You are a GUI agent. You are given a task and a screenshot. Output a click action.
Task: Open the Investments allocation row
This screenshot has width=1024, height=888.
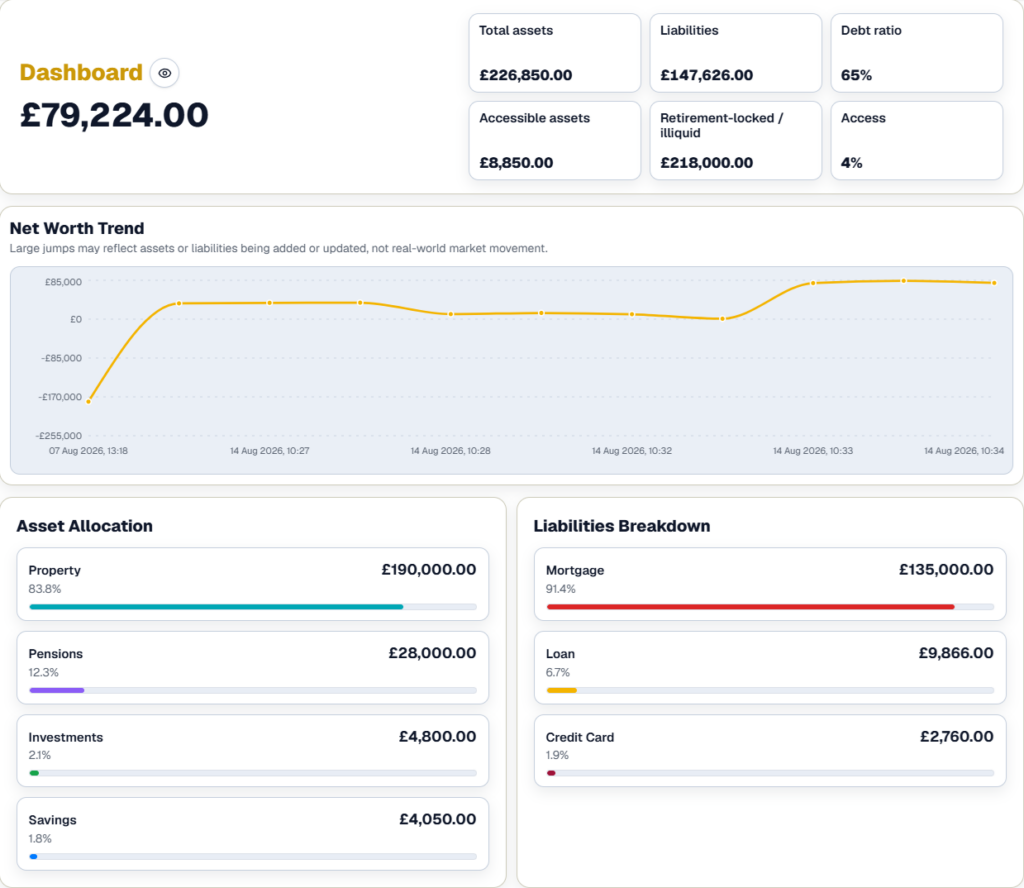pos(253,750)
